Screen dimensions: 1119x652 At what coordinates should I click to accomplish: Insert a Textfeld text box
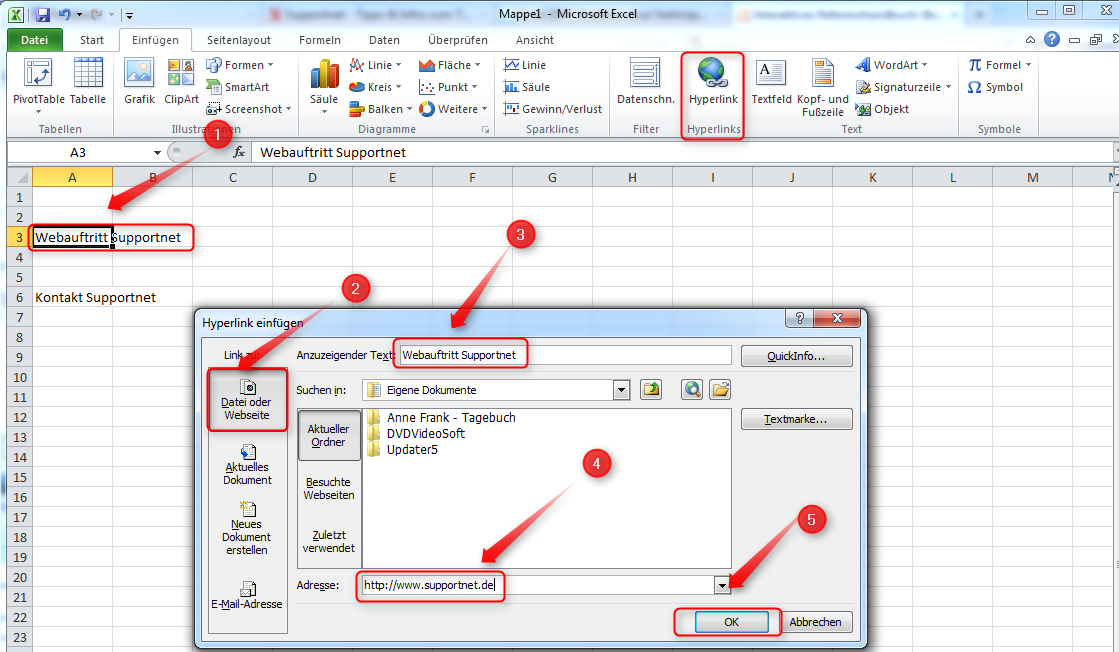(x=771, y=82)
